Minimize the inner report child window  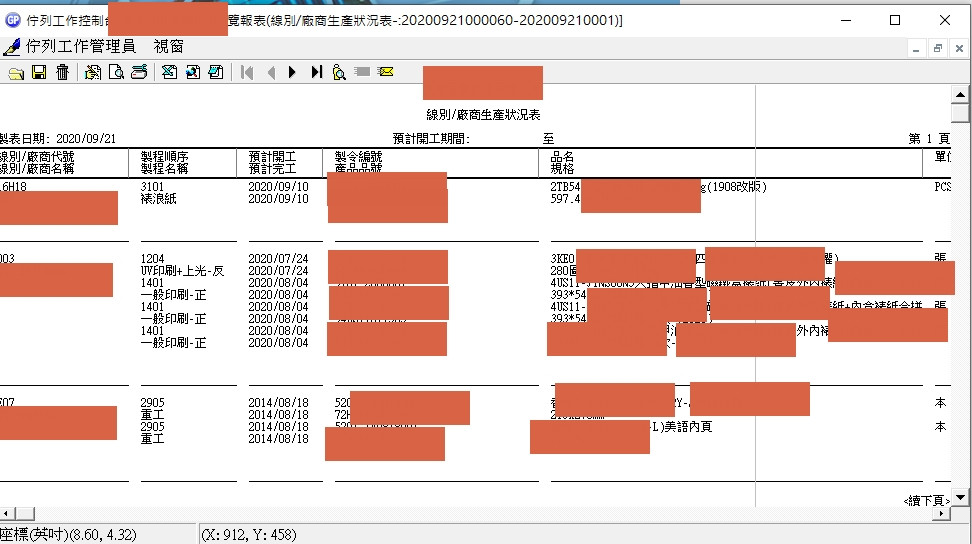(x=916, y=48)
